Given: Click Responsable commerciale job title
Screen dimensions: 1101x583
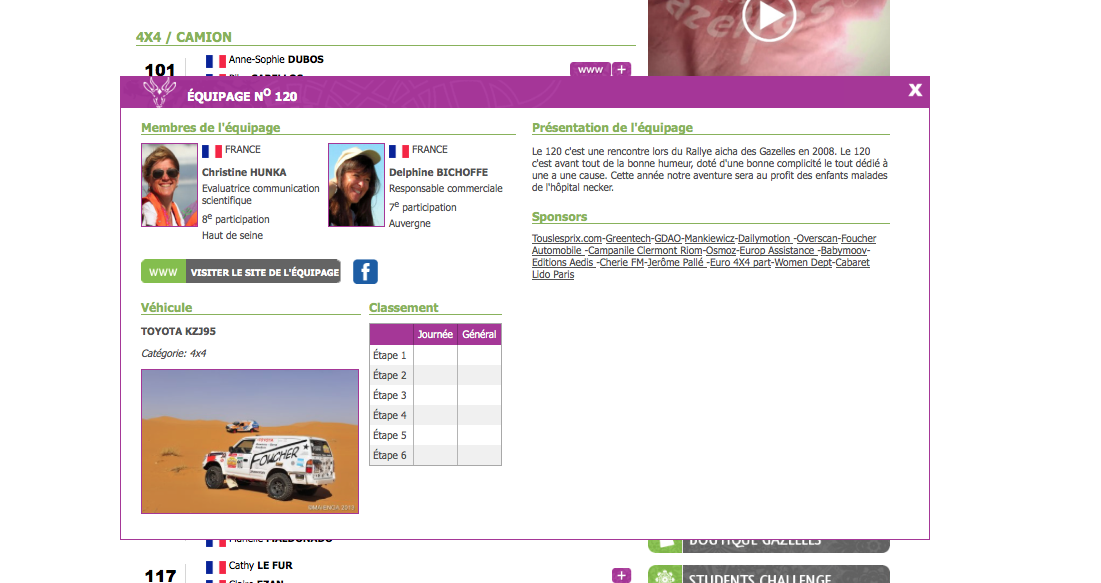Looking at the screenshot, I should [446, 188].
